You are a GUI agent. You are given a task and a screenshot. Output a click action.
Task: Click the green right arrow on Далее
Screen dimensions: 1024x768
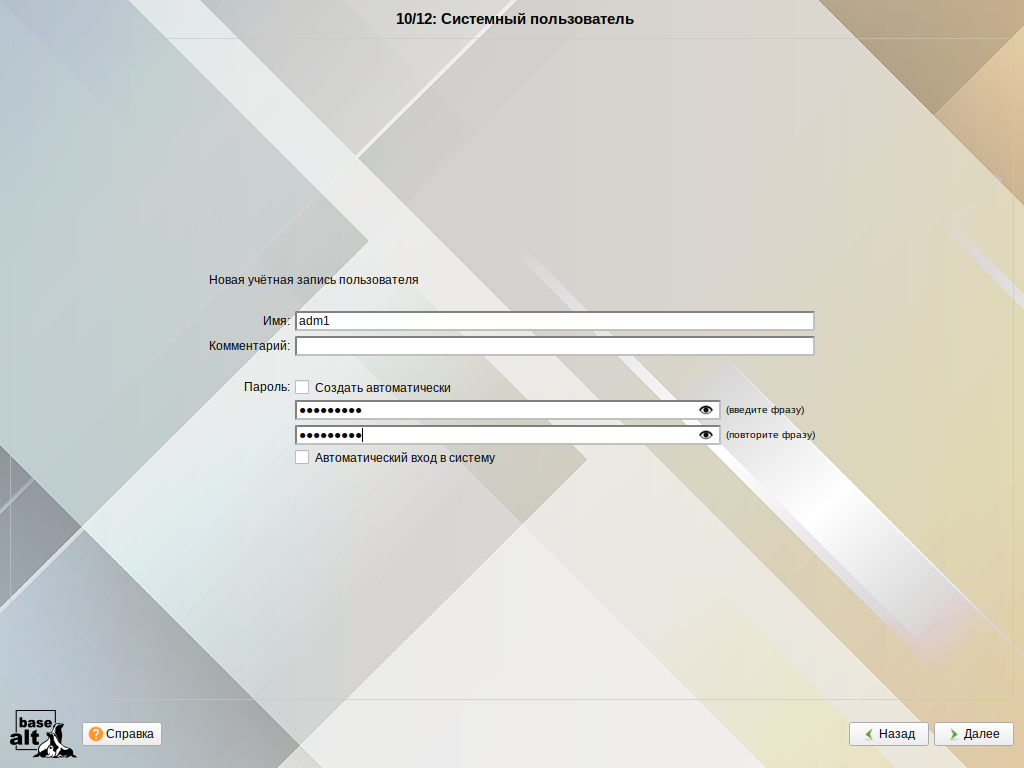(x=952, y=734)
